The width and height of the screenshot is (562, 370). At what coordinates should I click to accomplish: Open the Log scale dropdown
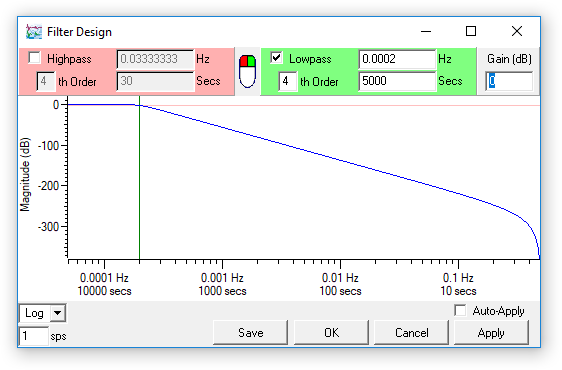point(58,313)
